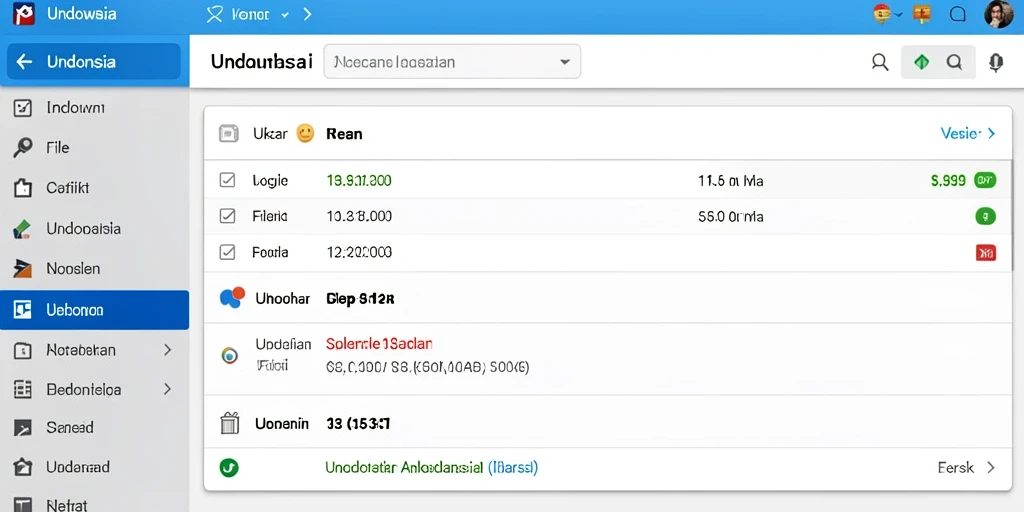
Task: Click the crossed-tools icon next to Vonot
Action: click(214, 14)
